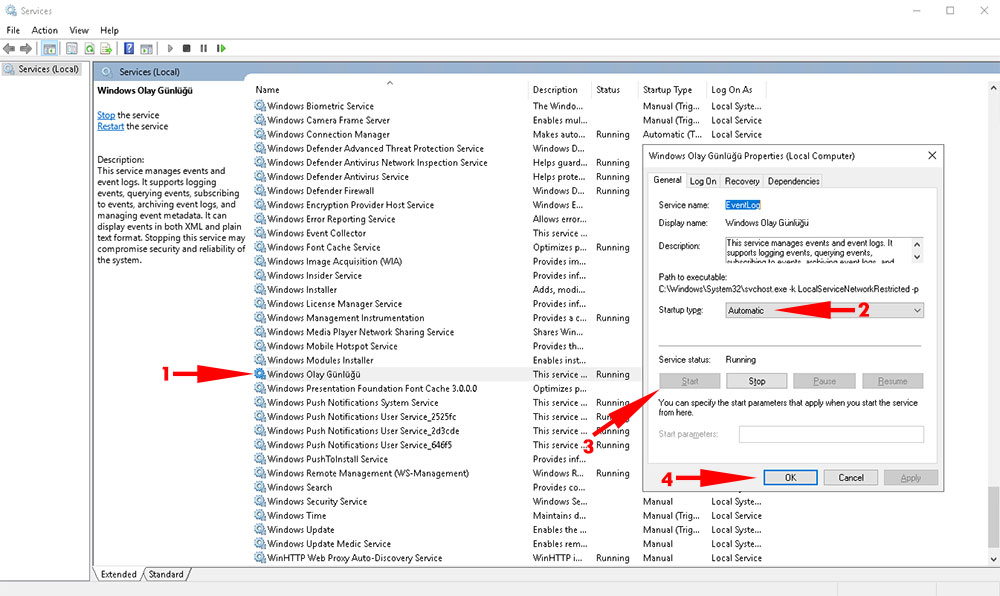Click the Export List toolbar icon
The height and width of the screenshot is (596, 1000).
(106, 48)
